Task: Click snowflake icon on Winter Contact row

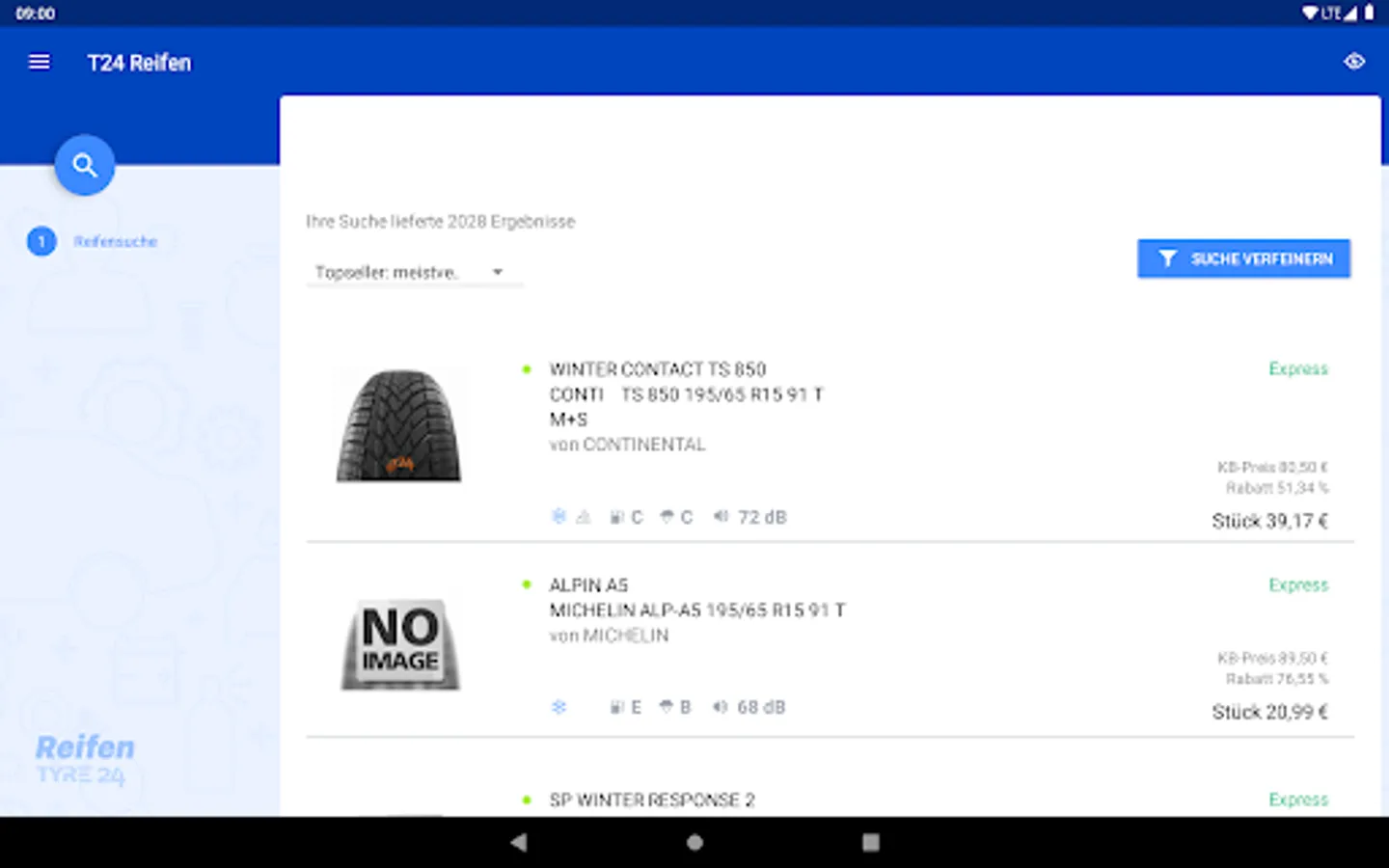Action: tap(558, 517)
